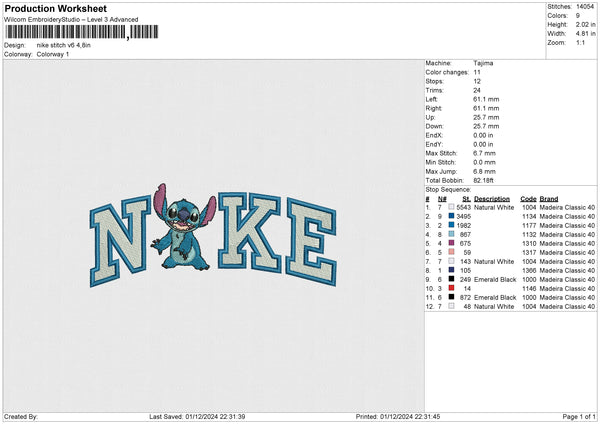This screenshot has height=424, width=600.
Task: Click the embroidered letter K in the preview
Action: (249, 232)
